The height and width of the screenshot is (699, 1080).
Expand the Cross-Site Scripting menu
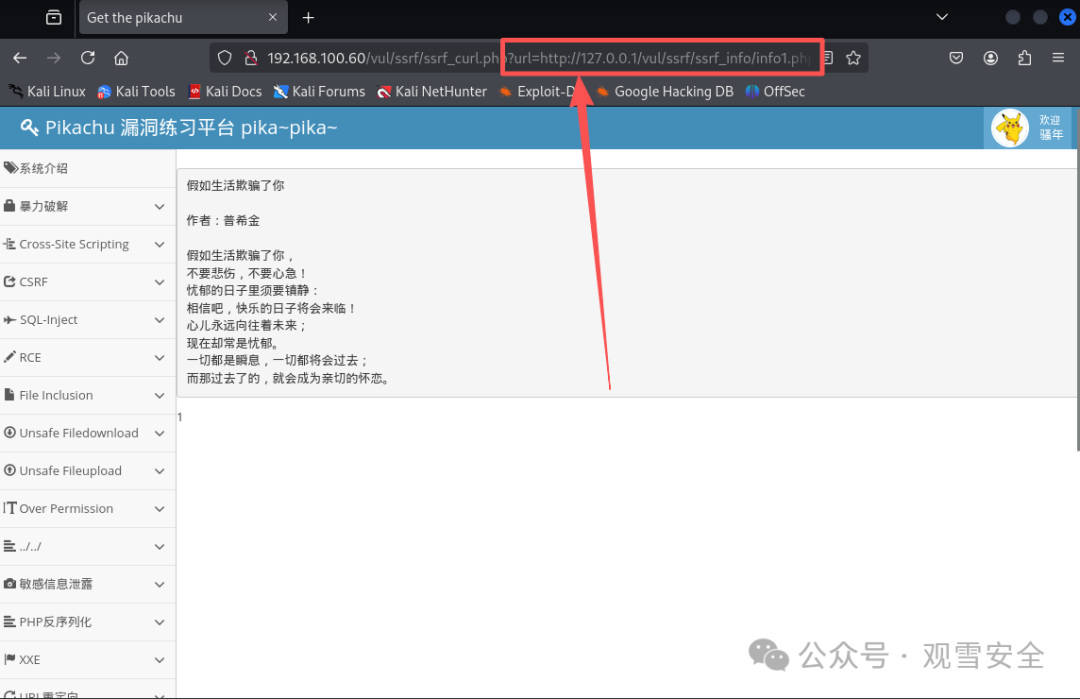pos(87,244)
